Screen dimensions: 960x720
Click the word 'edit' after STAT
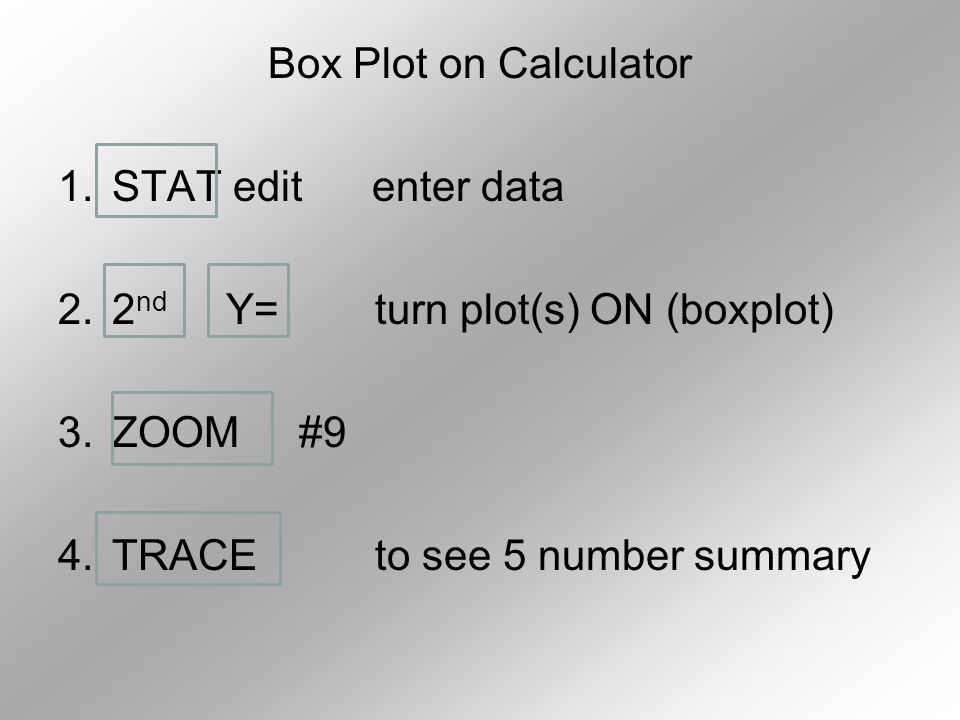tap(268, 186)
